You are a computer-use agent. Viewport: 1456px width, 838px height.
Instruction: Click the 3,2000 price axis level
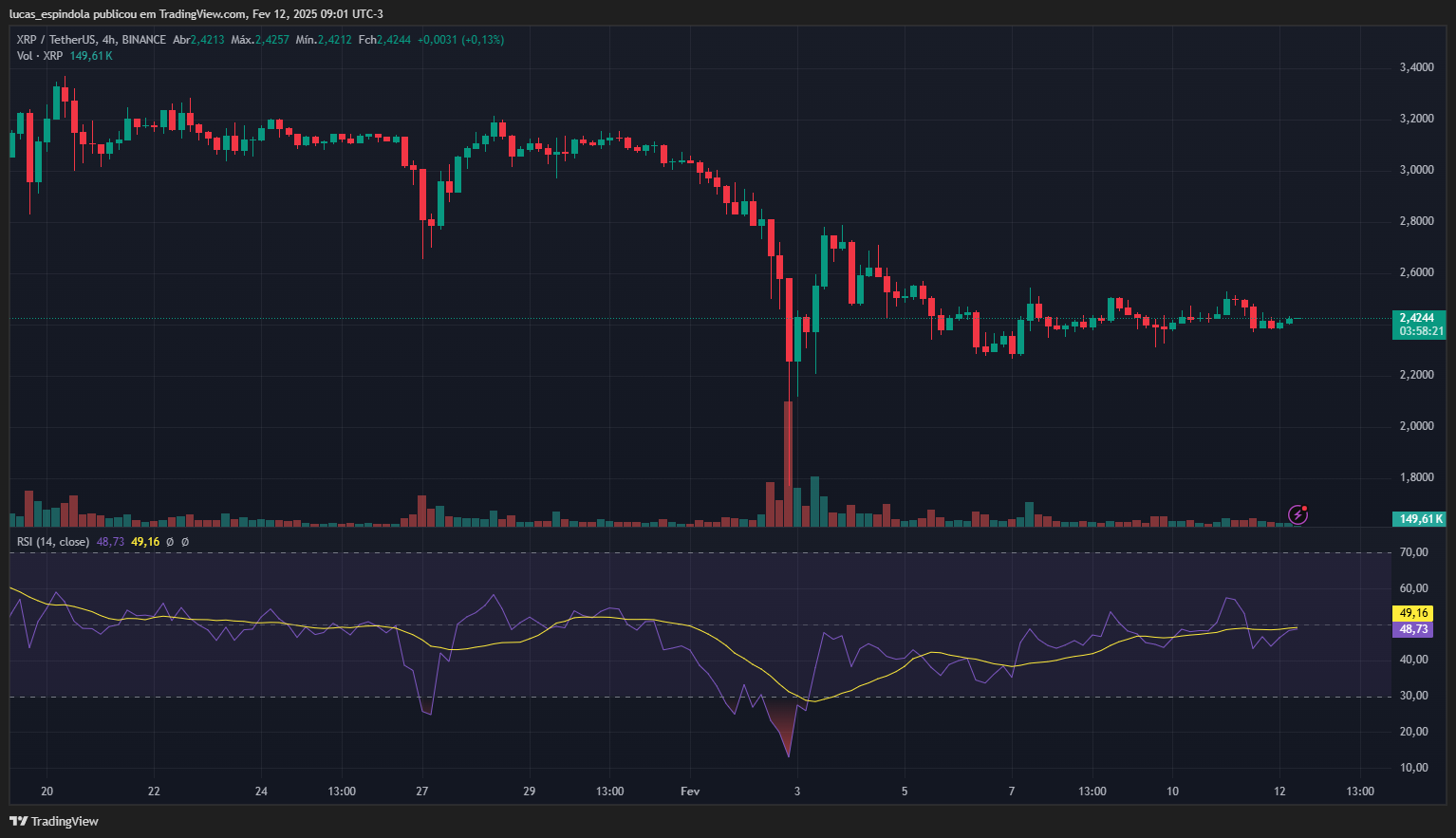click(x=1416, y=119)
